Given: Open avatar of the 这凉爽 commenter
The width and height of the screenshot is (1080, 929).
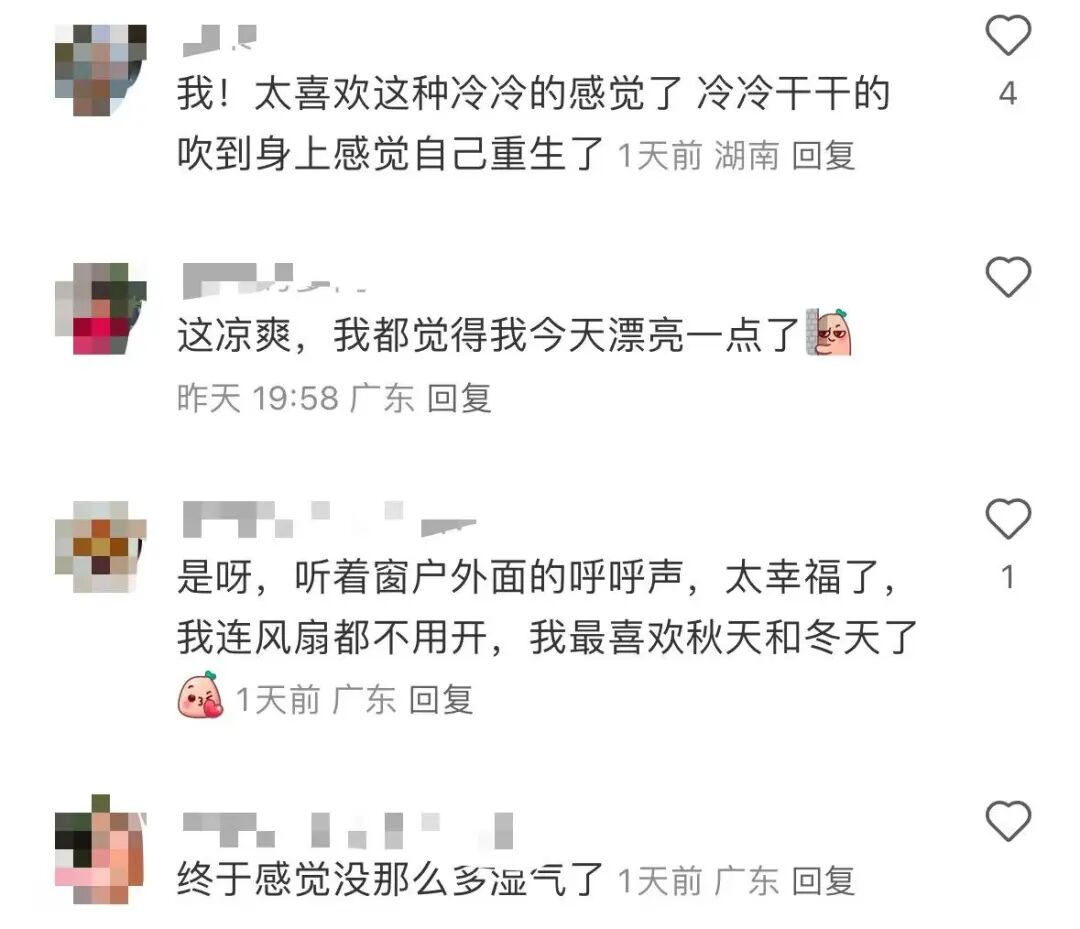Looking at the screenshot, I should (101, 309).
